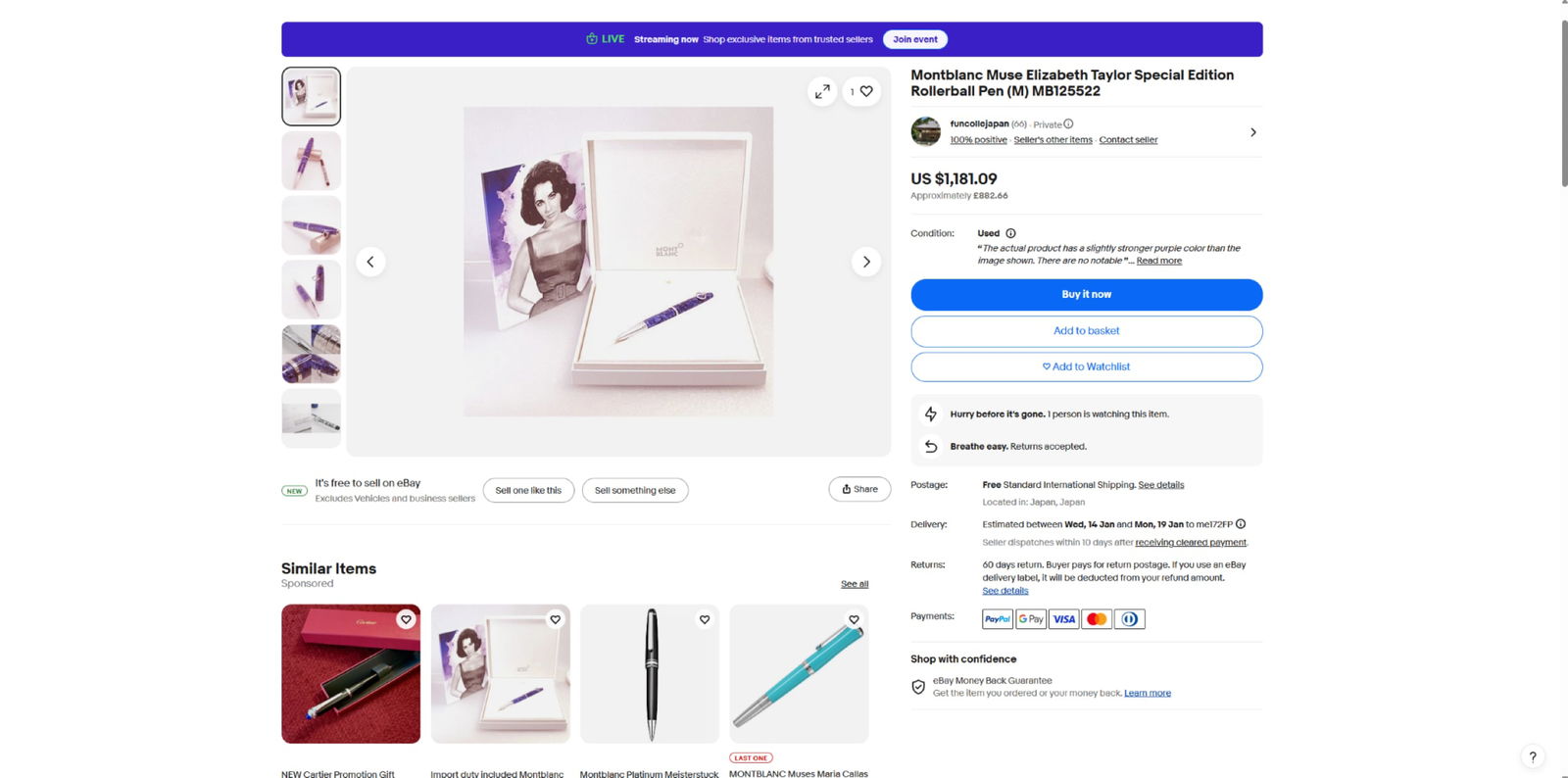Show the previous product photo

[371, 262]
